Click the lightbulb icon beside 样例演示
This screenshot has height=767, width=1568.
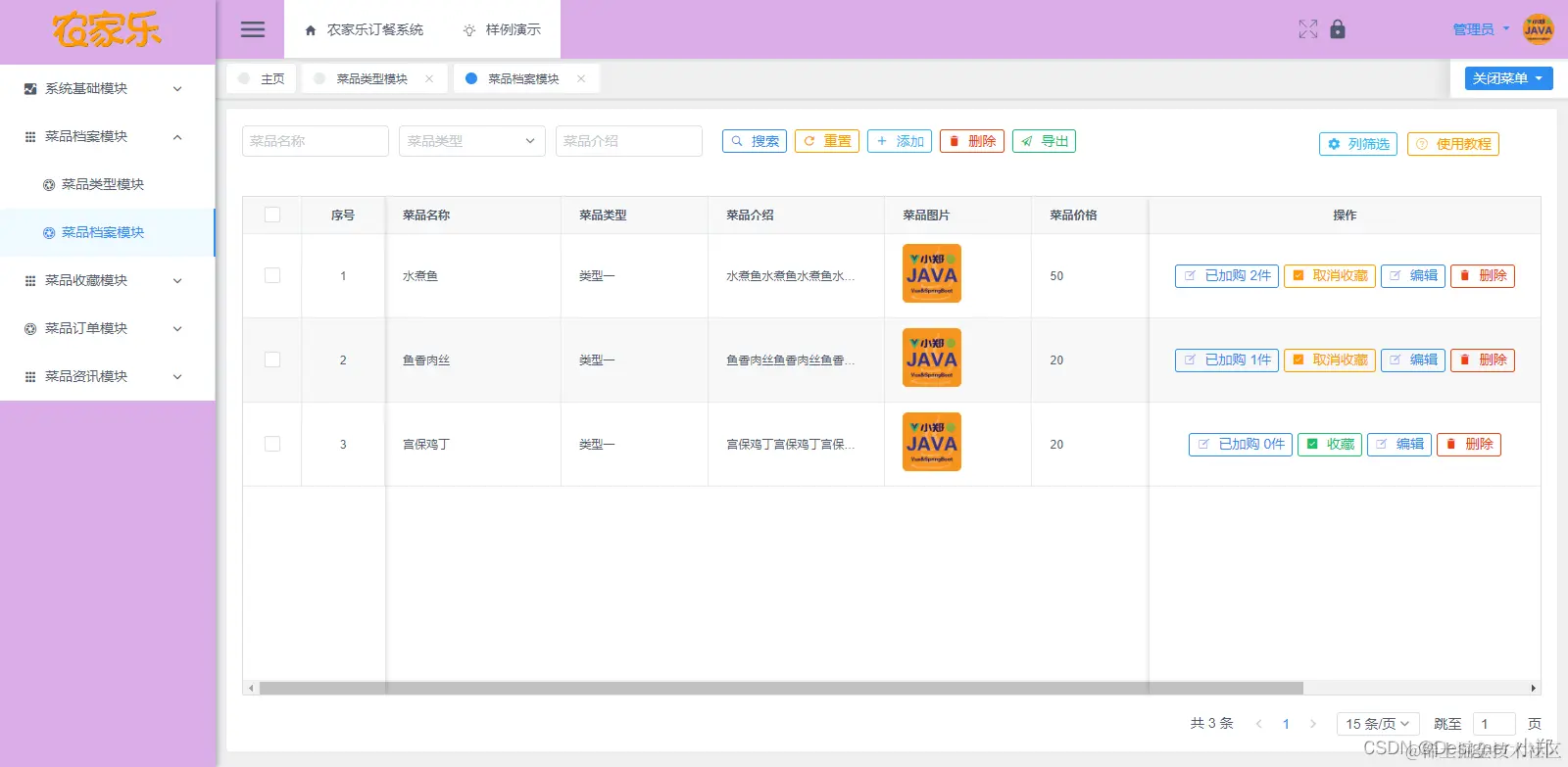click(x=469, y=30)
